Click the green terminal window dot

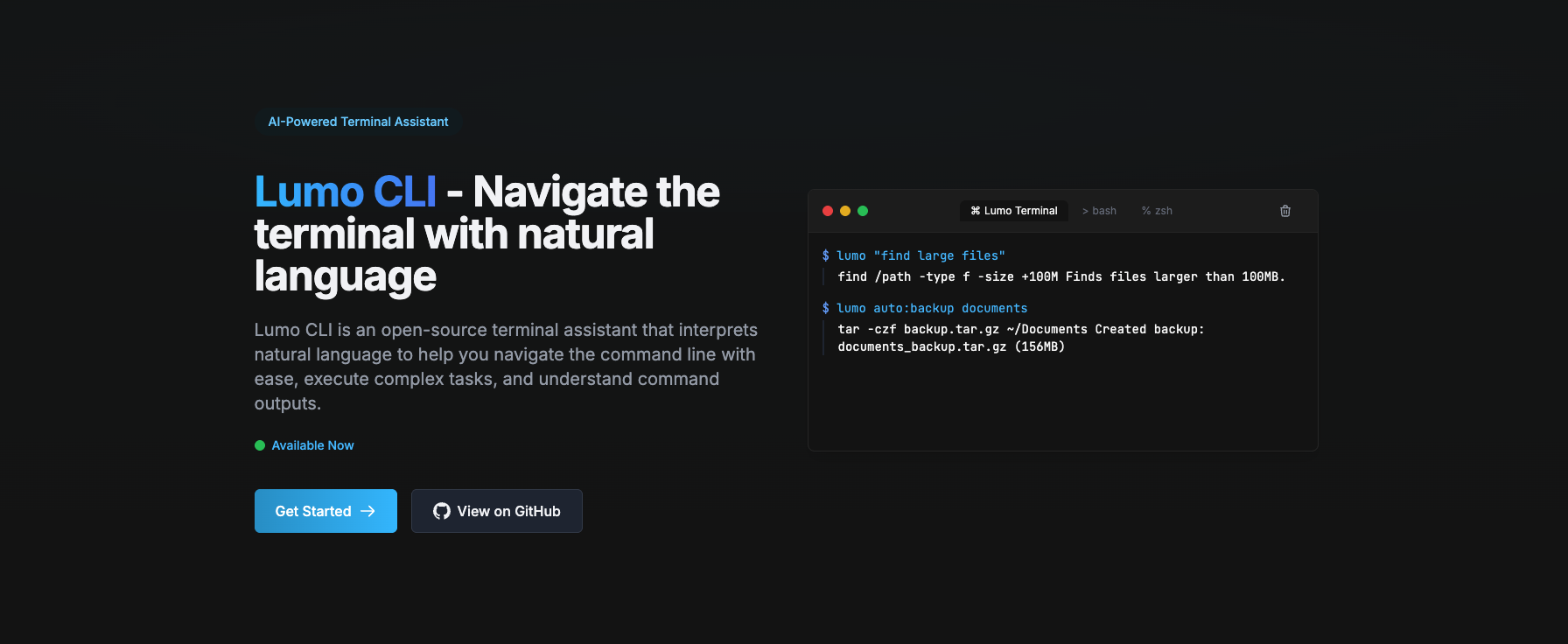863,211
